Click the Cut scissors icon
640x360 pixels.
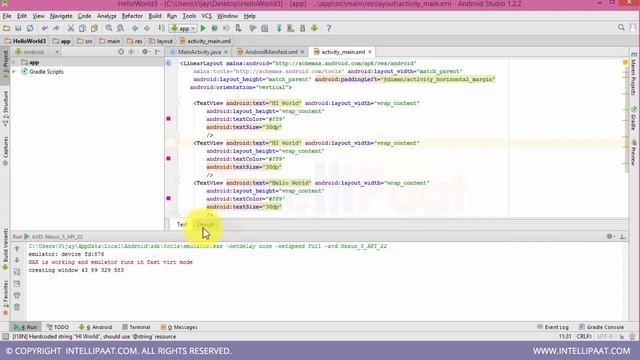[x=71, y=28]
